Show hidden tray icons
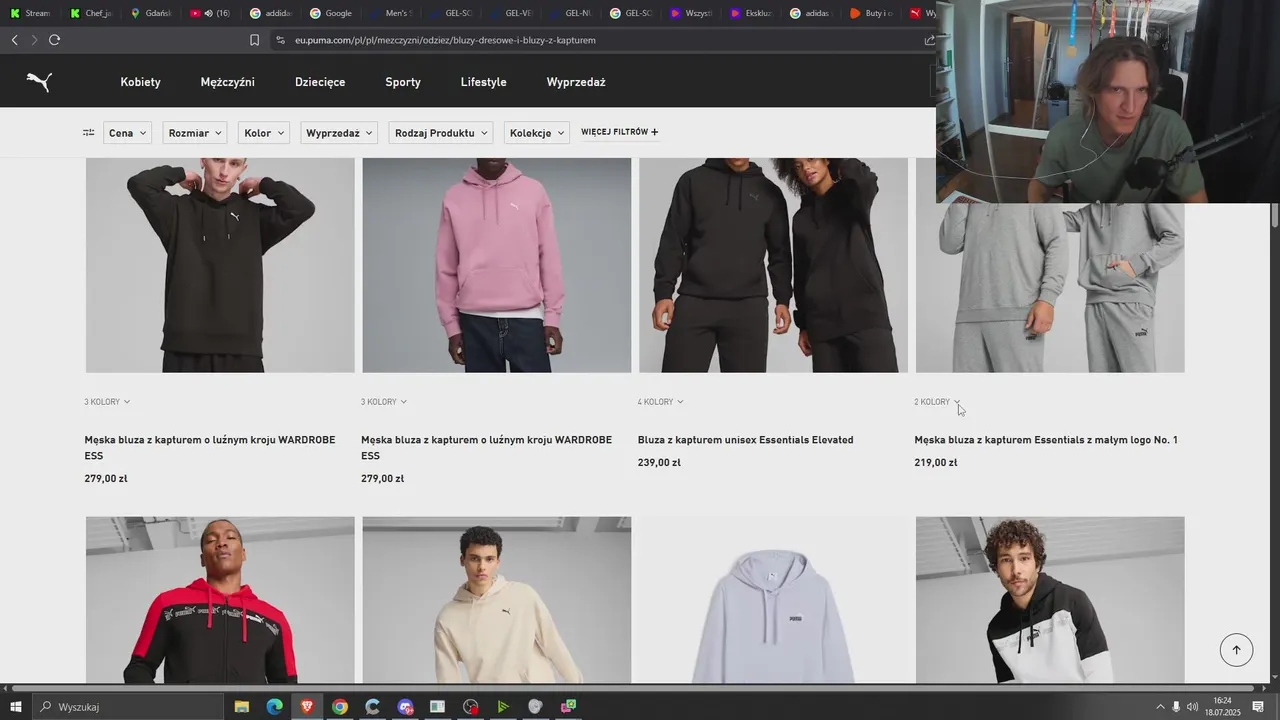Image resolution: width=1280 pixels, height=720 pixels. (1160, 707)
